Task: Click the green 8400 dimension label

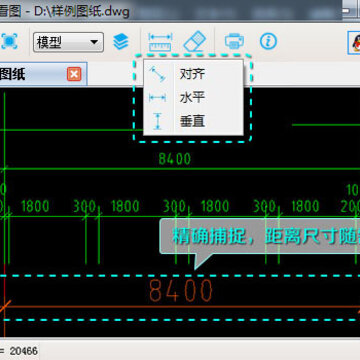Action: [175, 159]
